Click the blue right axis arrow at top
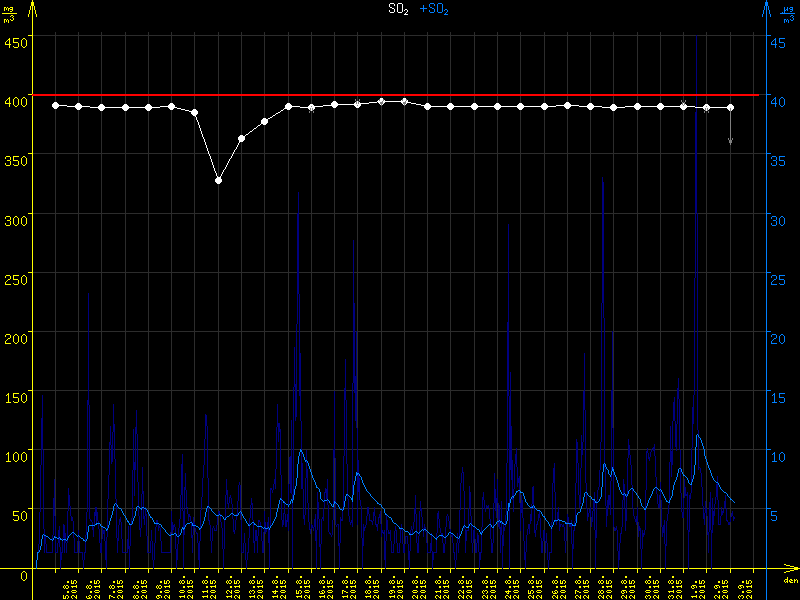Viewport: 800px width, 600px height. click(x=766, y=8)
